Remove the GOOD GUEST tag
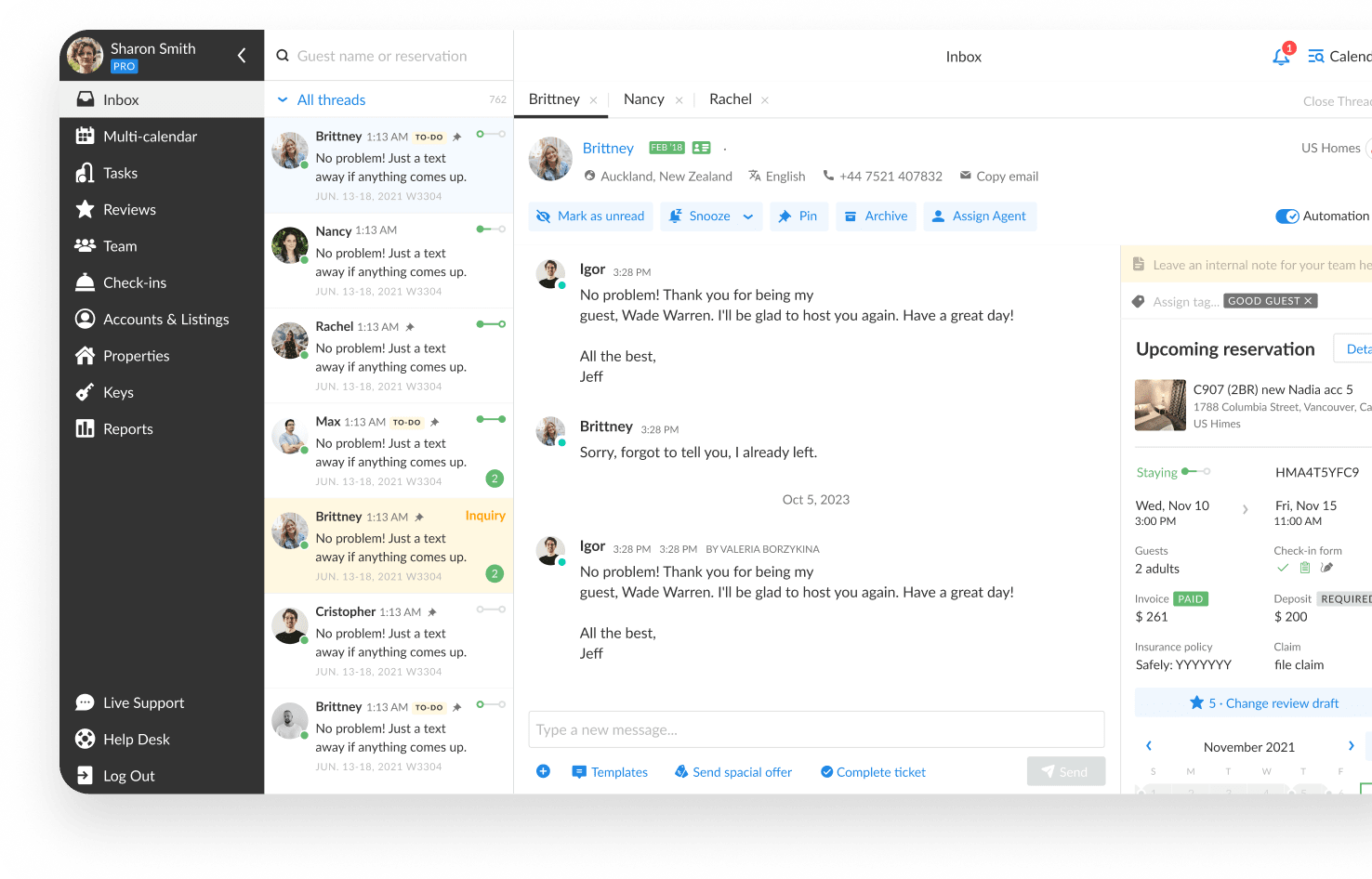This screenshot has height=879, width=1372. (1306, 300)
